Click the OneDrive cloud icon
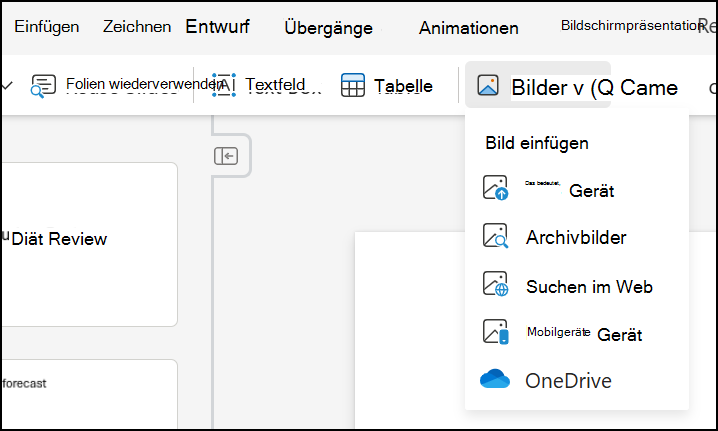Screen dimensions: 718x431 (495, 379)
